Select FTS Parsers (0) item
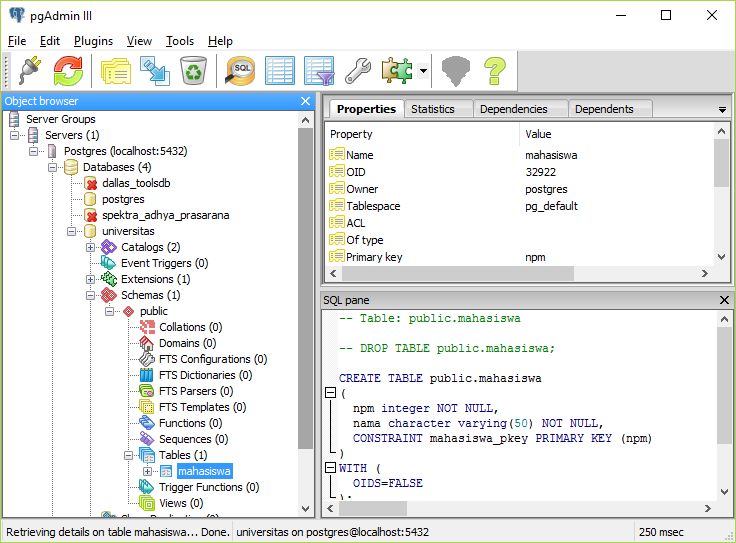The height and width of the screenshot is (543, 736). (196, 391)
